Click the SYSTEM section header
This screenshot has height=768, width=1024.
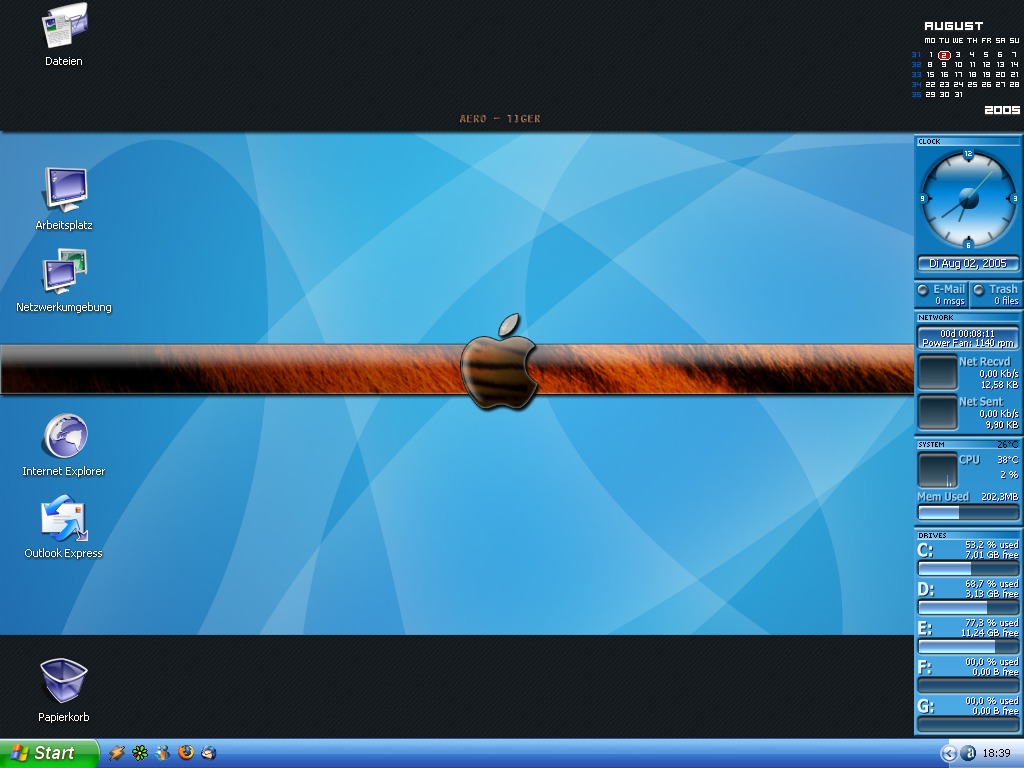[x=931, y=445]
